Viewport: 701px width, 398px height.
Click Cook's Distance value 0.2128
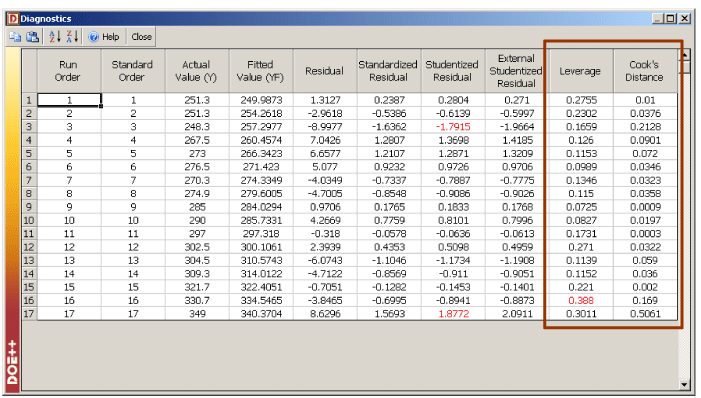(645, 127)
